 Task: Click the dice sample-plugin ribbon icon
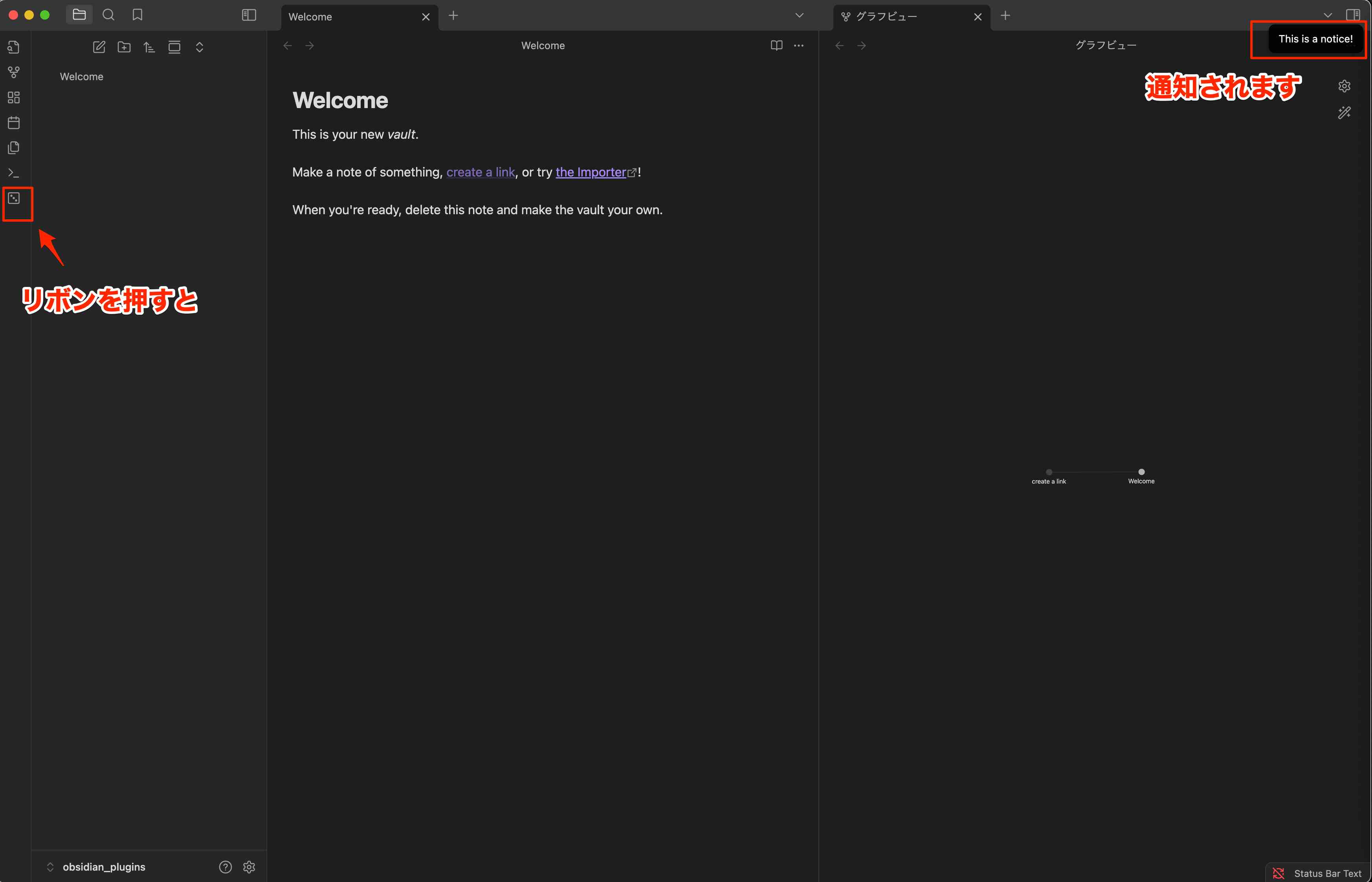pos(14,198)
